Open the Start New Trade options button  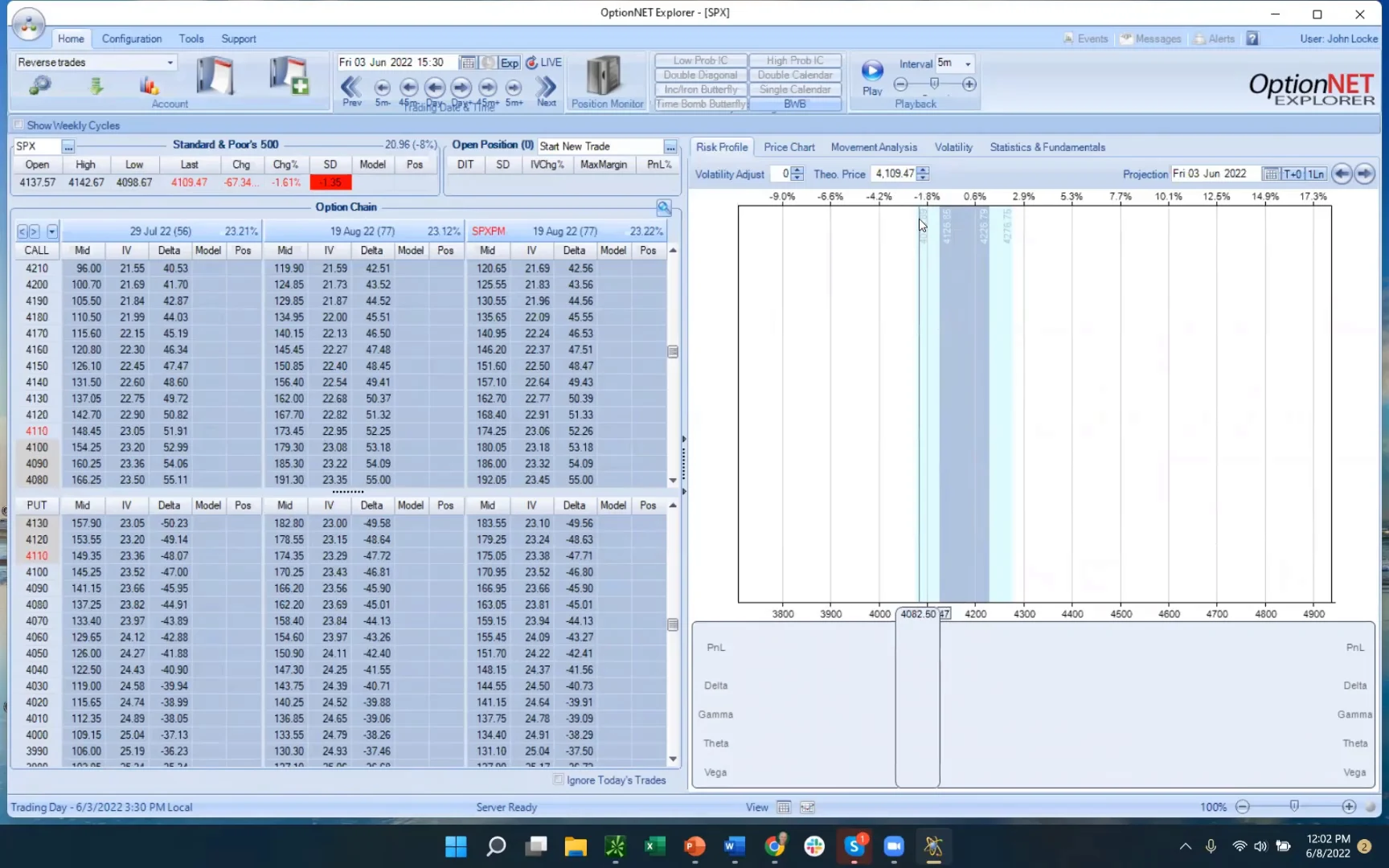tap(670, 146)
